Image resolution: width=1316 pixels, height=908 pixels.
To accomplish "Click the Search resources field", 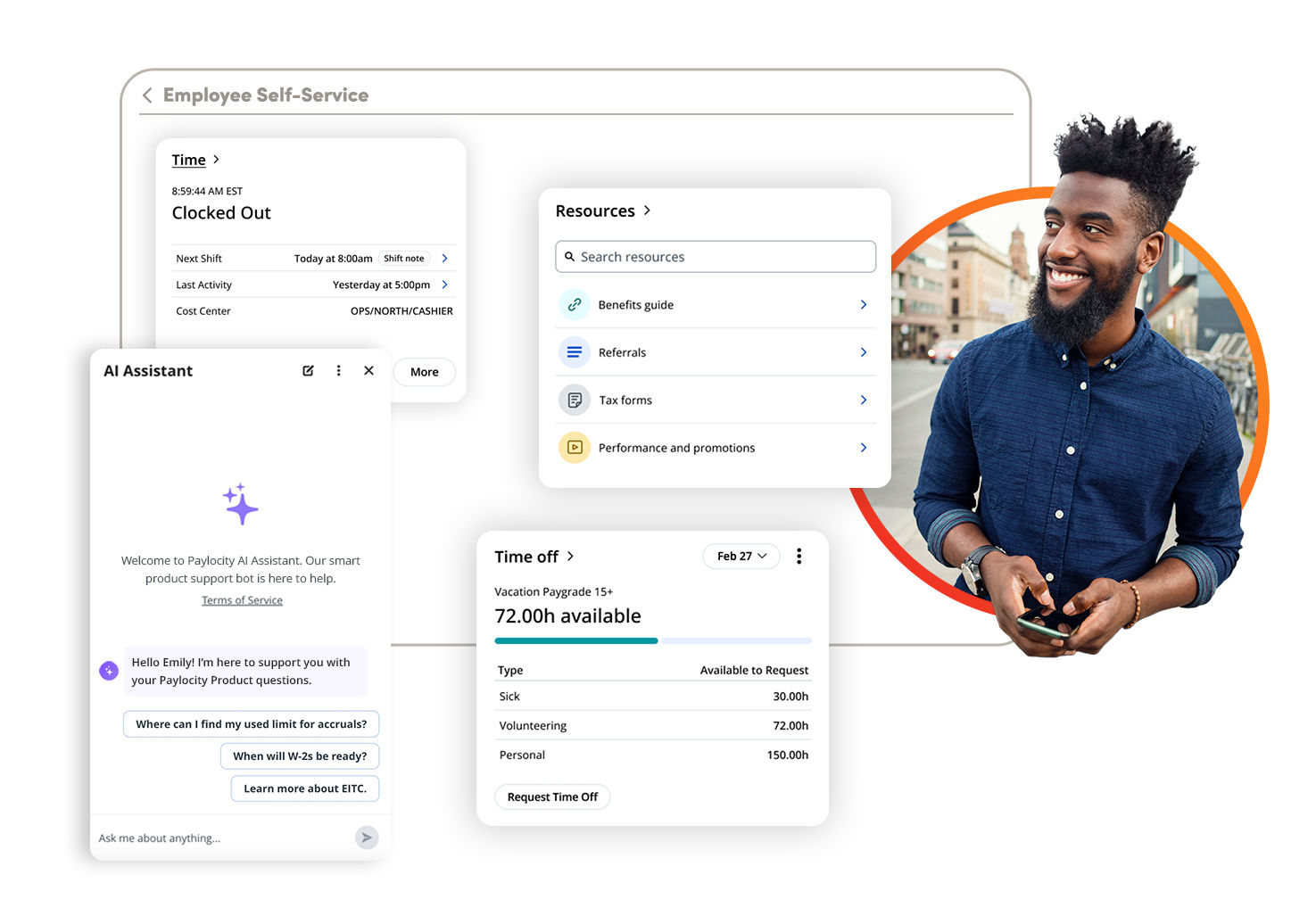I will pyautogui.click(x=715, y=257).
